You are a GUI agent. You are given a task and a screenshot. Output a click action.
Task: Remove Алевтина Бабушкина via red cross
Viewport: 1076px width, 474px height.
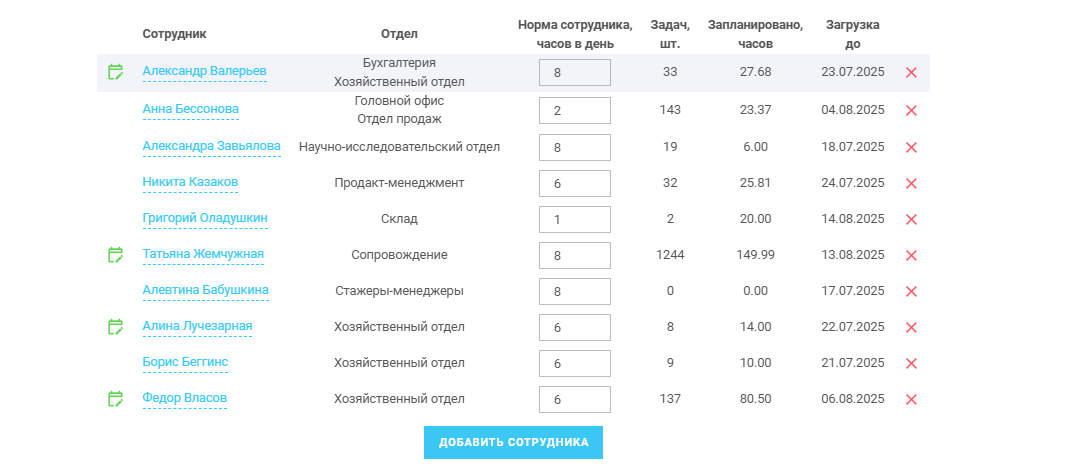911,292
